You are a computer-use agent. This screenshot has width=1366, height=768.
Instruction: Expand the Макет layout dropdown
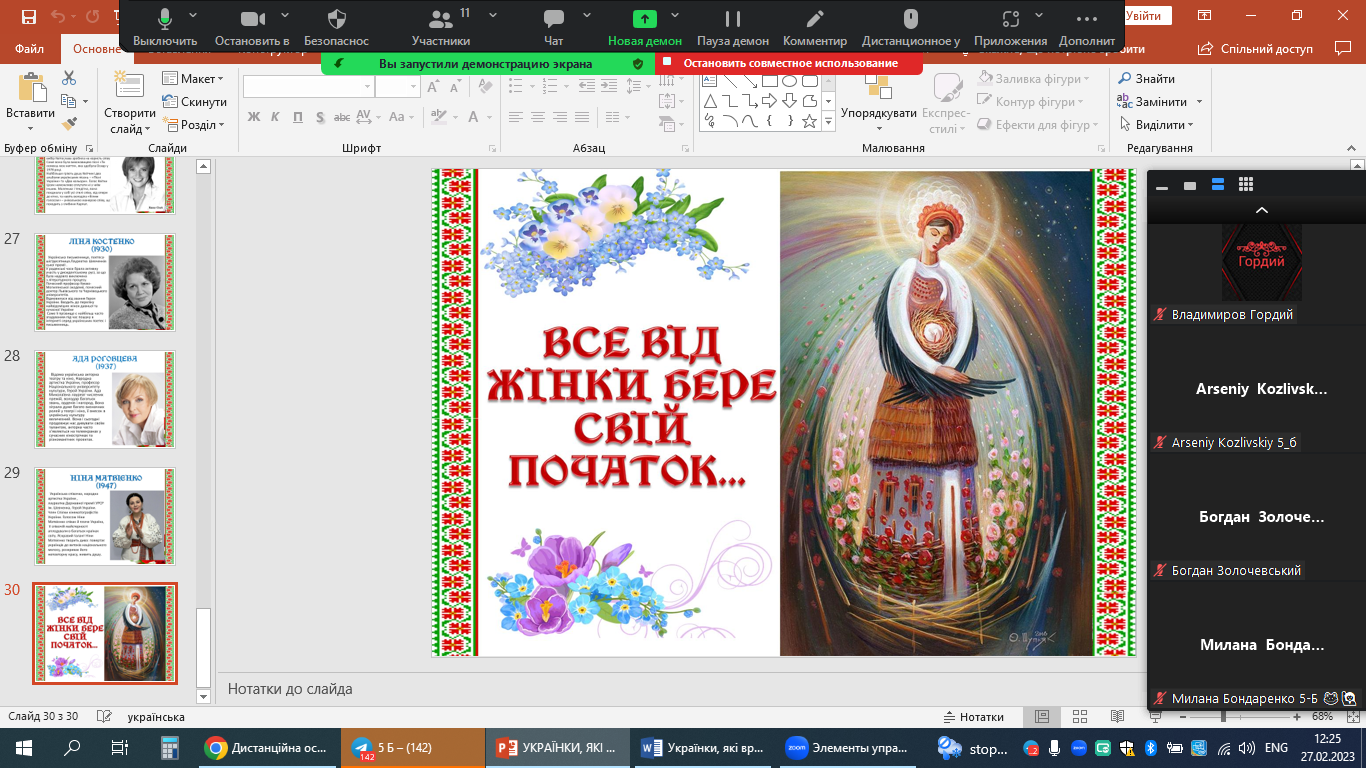(x=193, y=78)
